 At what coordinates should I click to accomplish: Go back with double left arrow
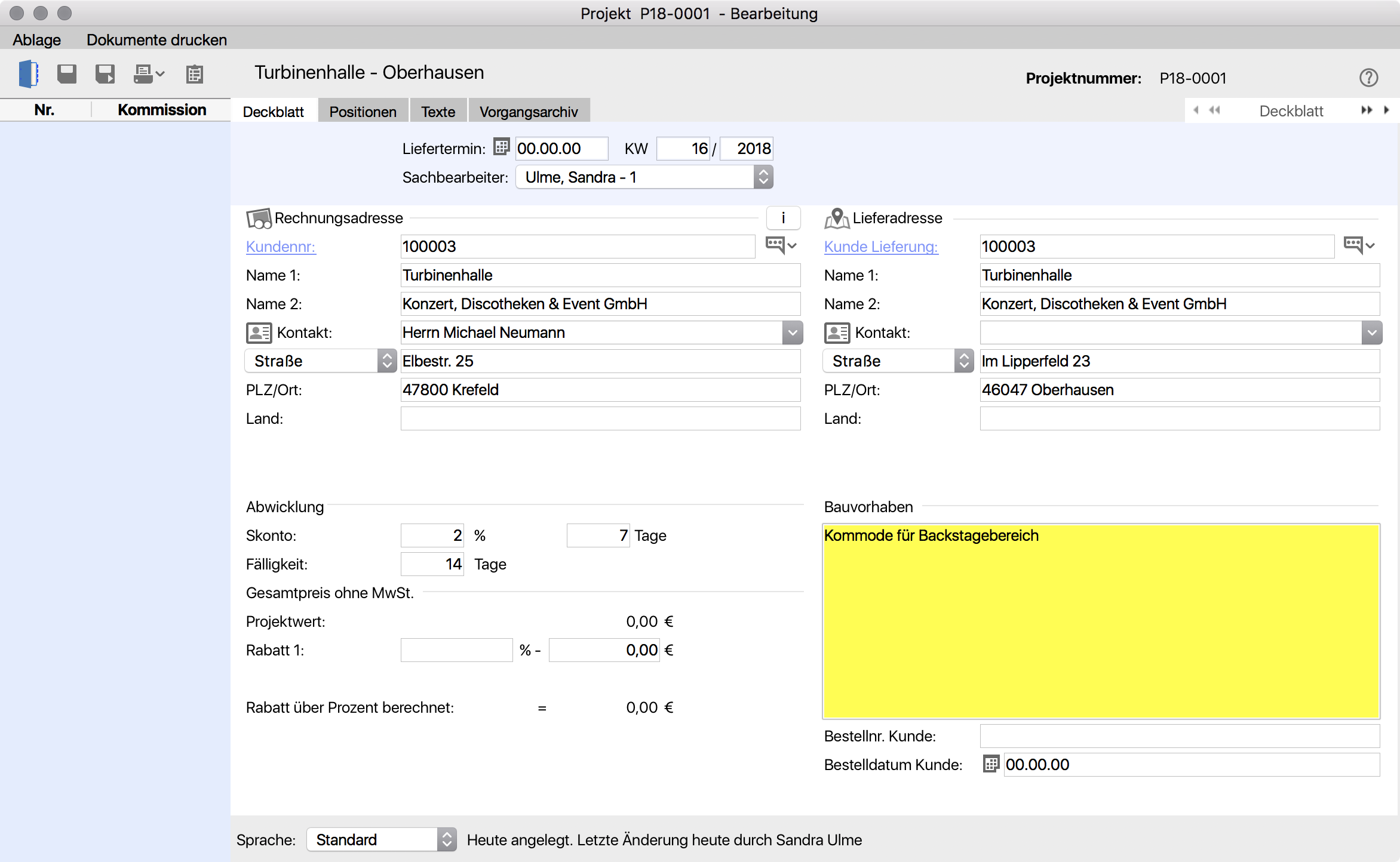[1215, 110]
